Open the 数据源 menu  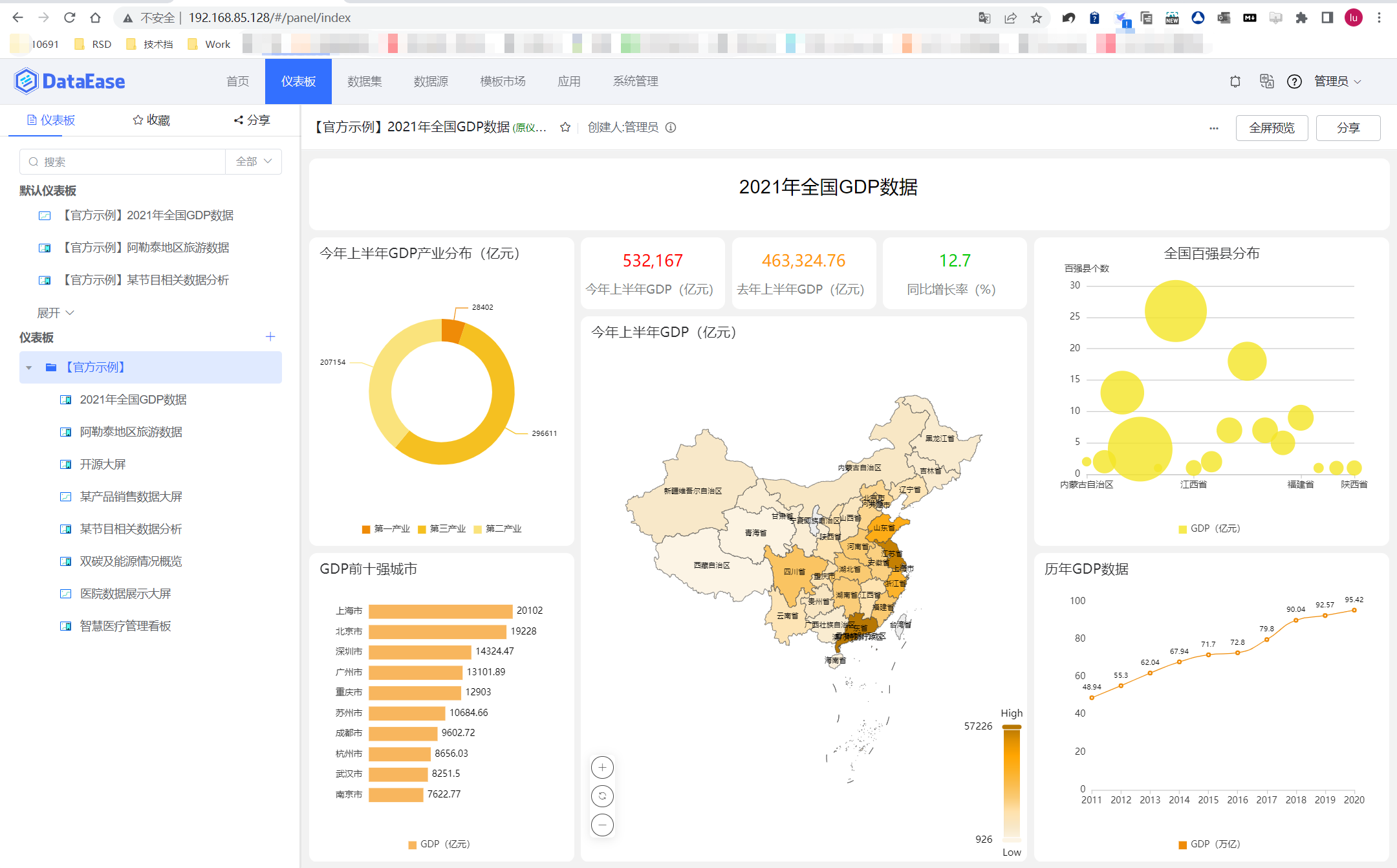coord(431,81)
